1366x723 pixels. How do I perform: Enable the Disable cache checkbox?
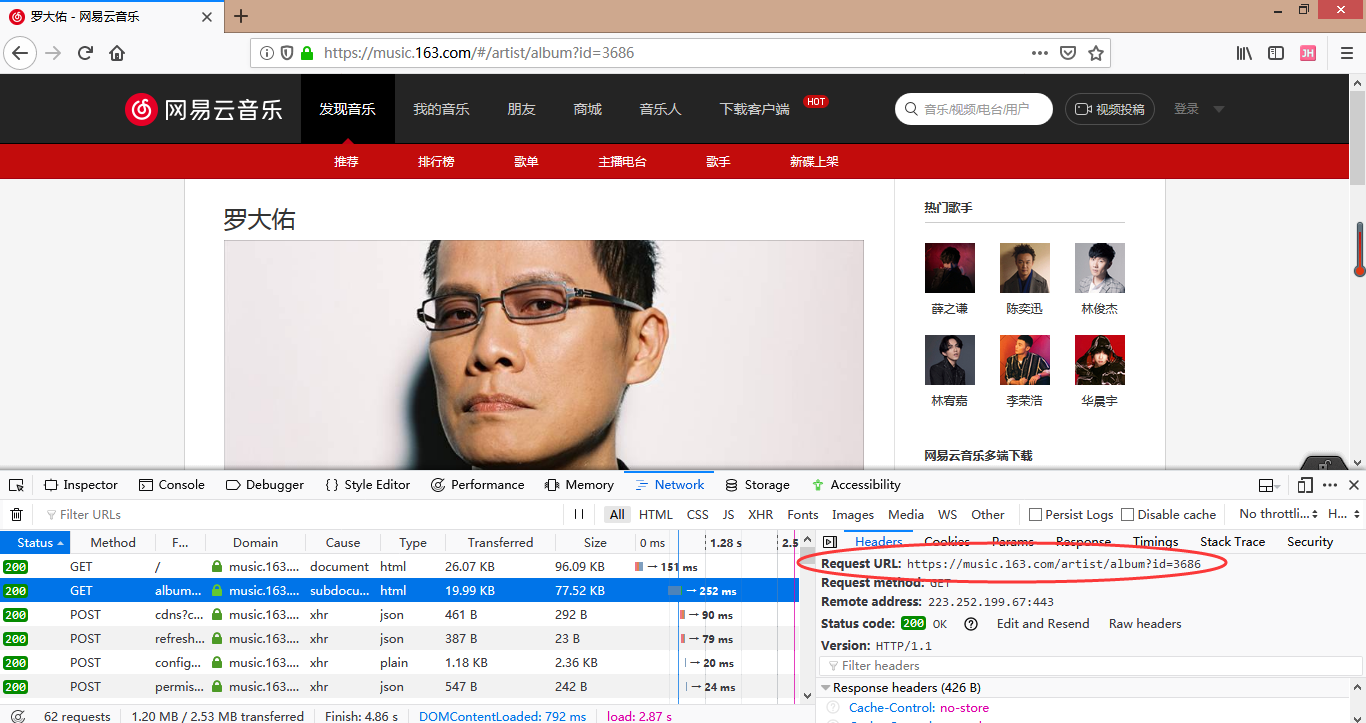[x=1127, y=514]
